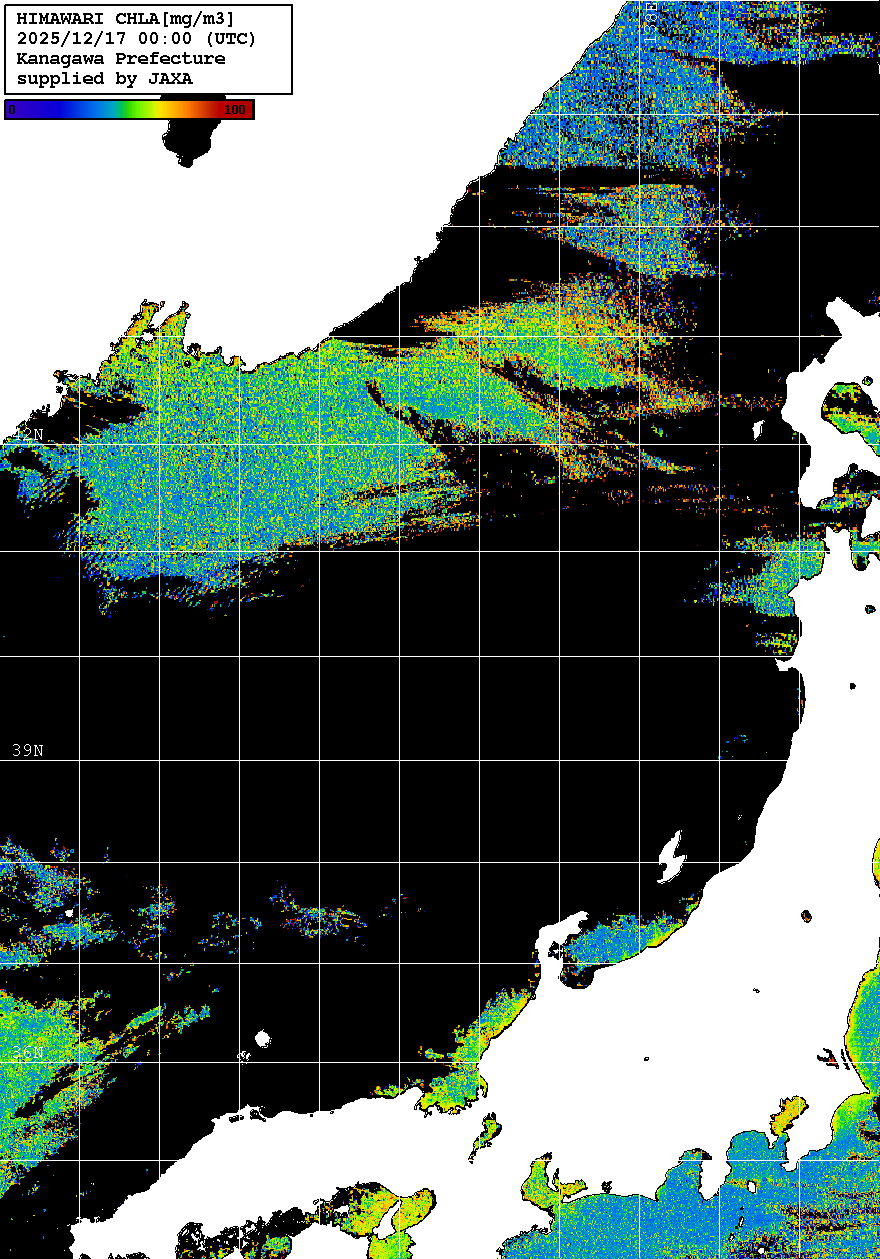Click the 0 label on the color bar
The height and width of the screenshot is (1259, 880).
point(12,110)
